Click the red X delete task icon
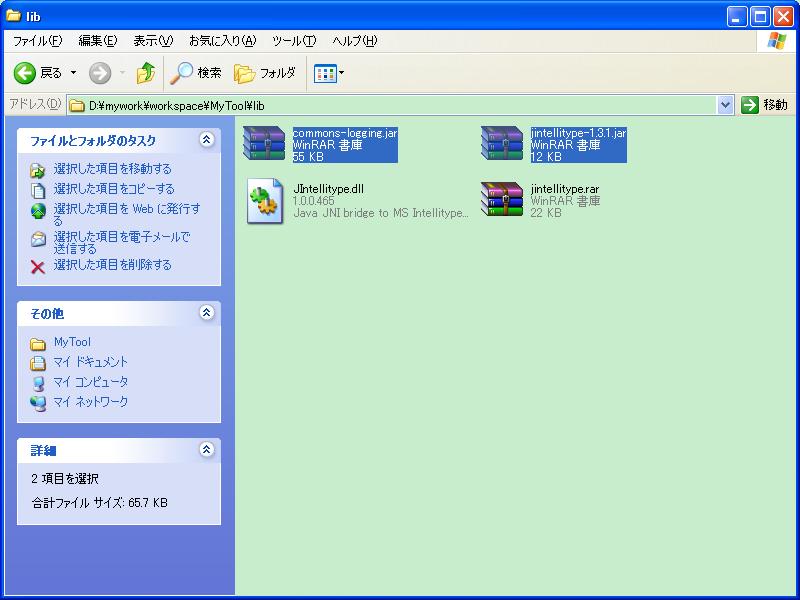This screenshot has height=600, width=800. pos(38,266)
